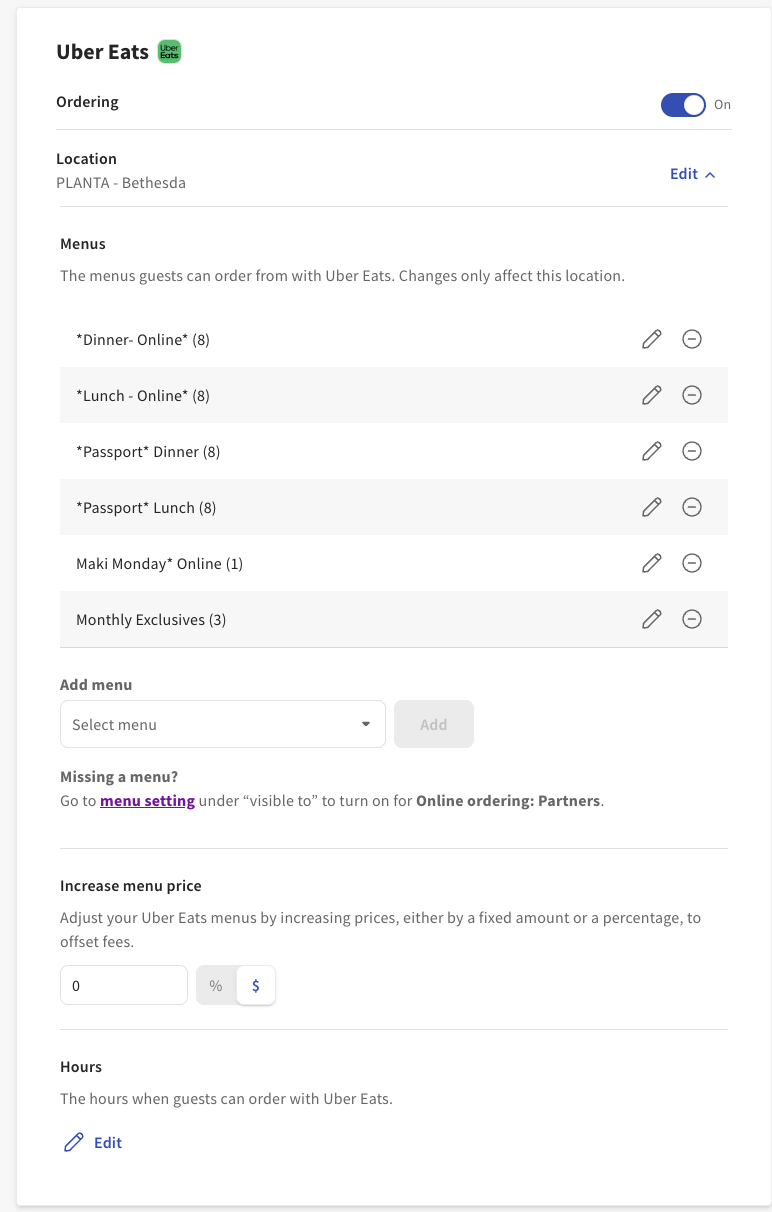Viewport: 772px width, 1212px height.
Task: Select the dollar option for price increase
Action: click(x=256, y=985)
